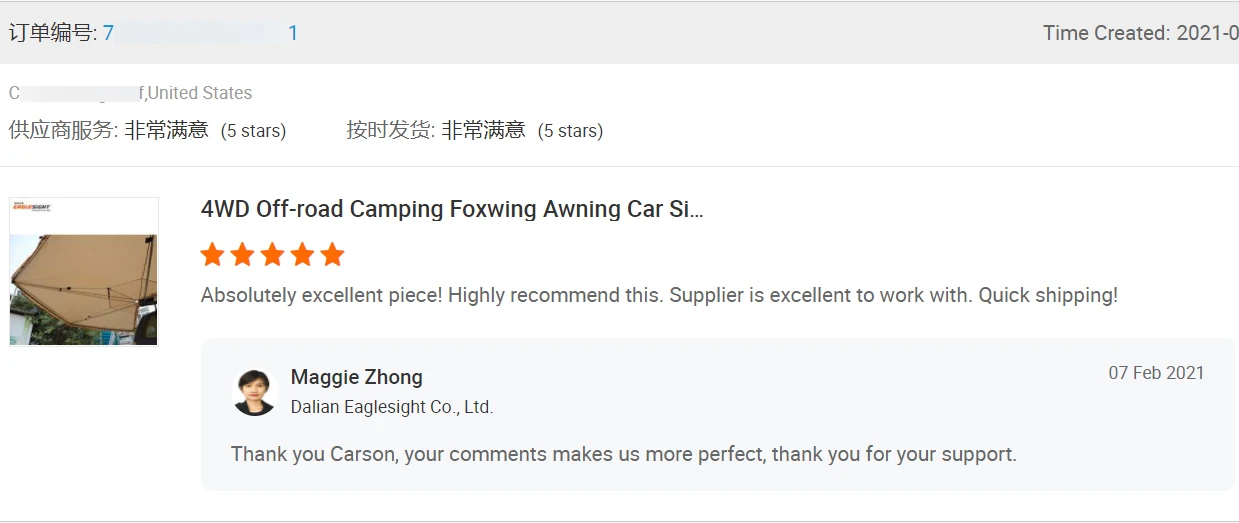Screen dimensions: 1239x523
Task: Click the Time Created timestamp
Action: pos(1140,33)
